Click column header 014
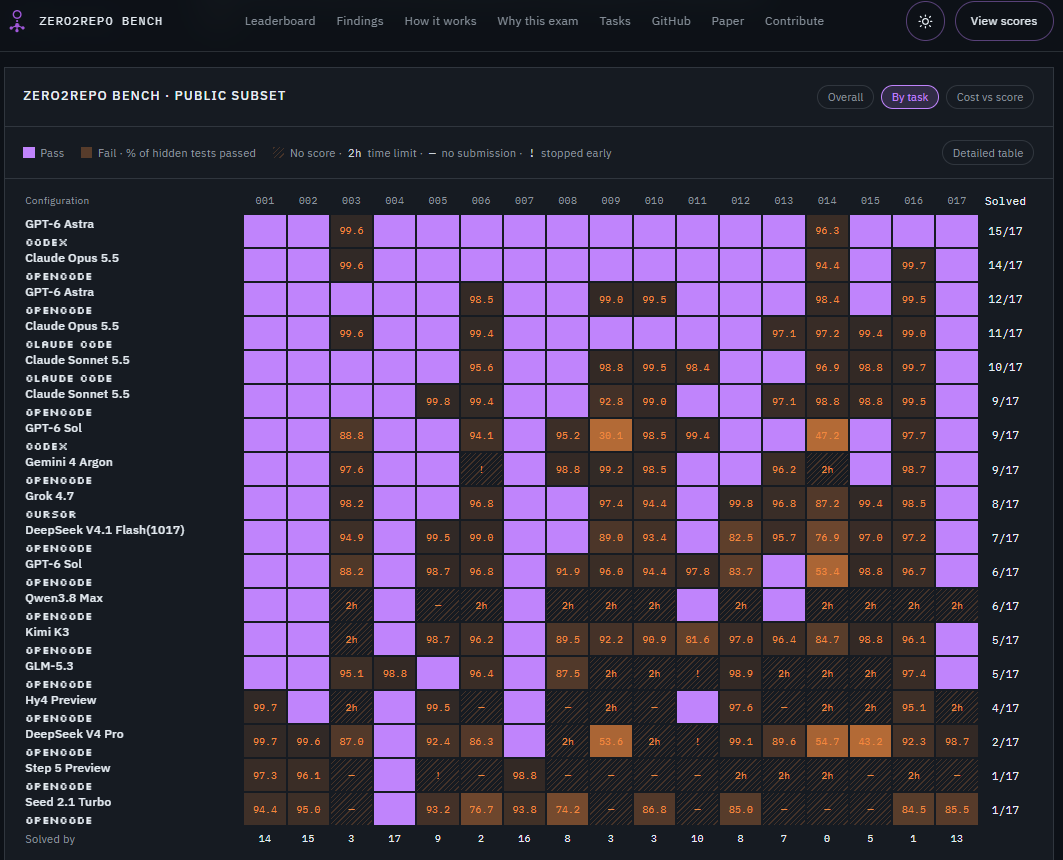This screenshot has width=1063, height=860. 827,201
